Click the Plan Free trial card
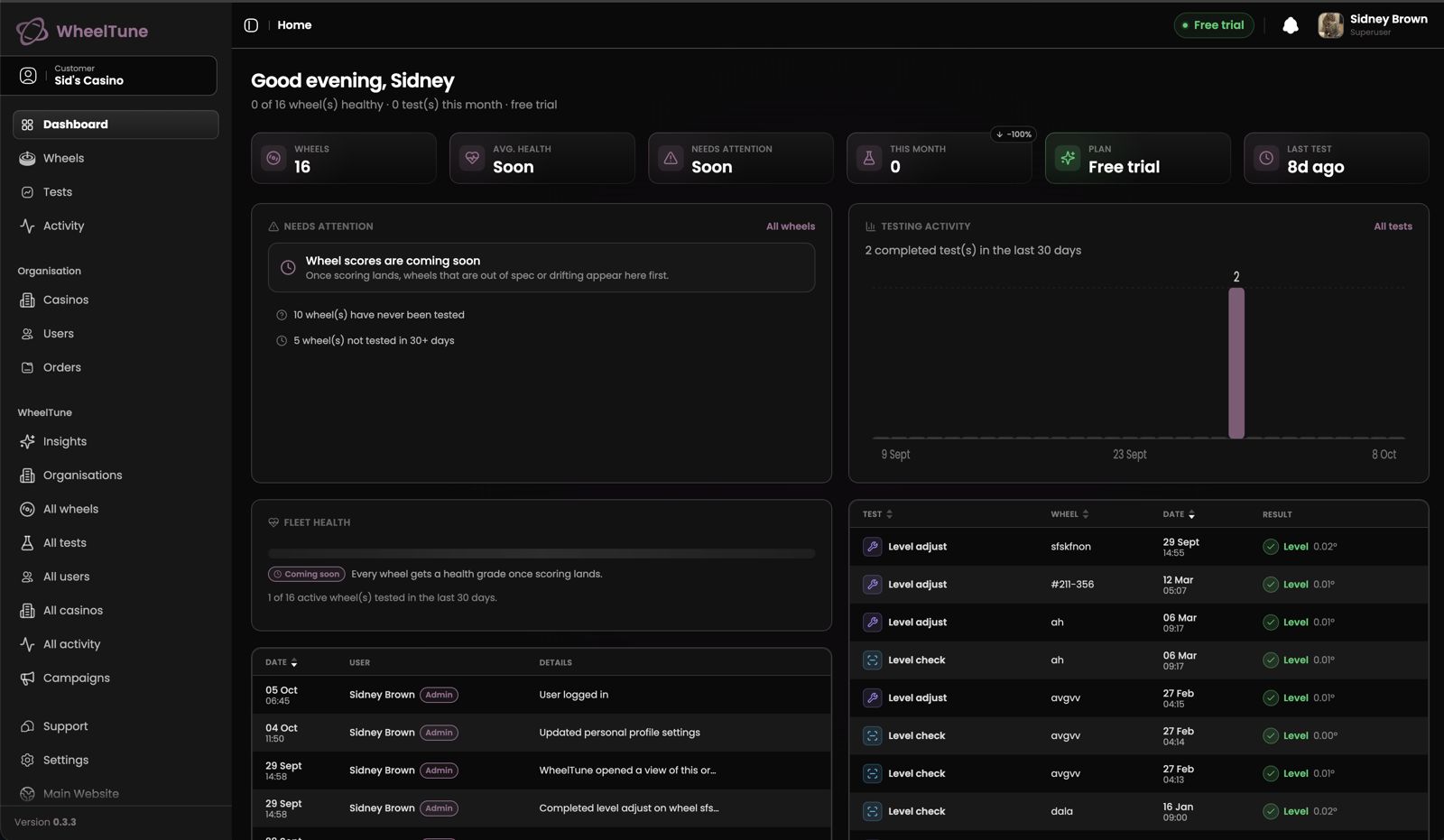 [1138, 158]
